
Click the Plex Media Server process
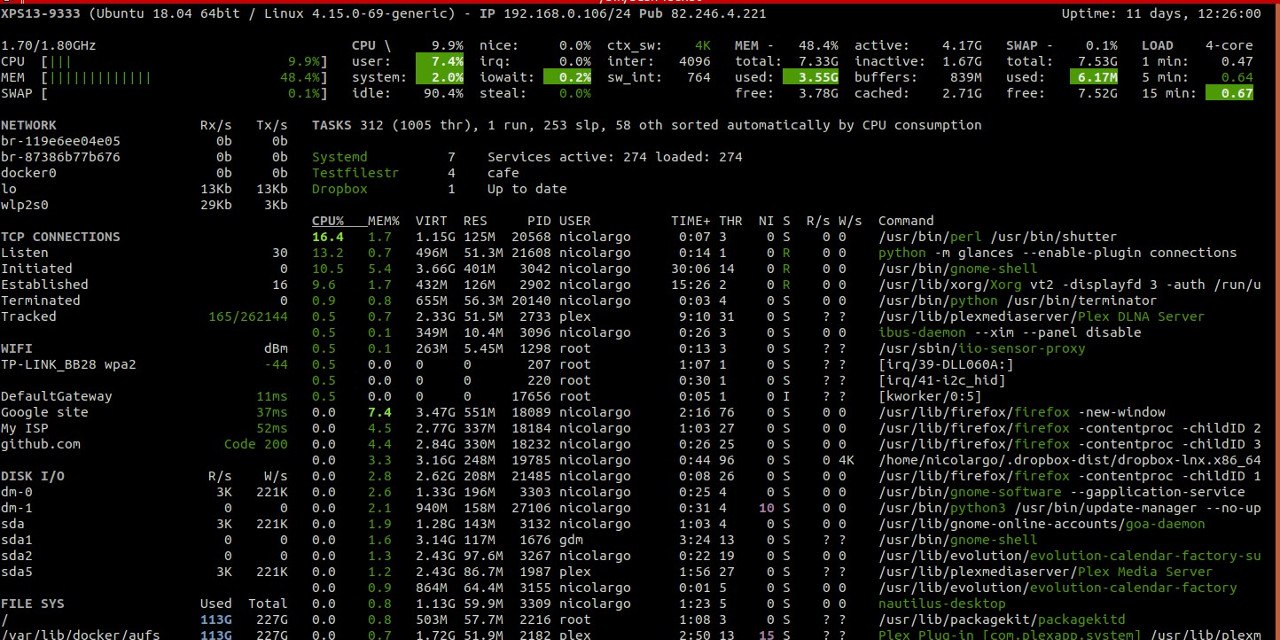[x=1045, y=573]
